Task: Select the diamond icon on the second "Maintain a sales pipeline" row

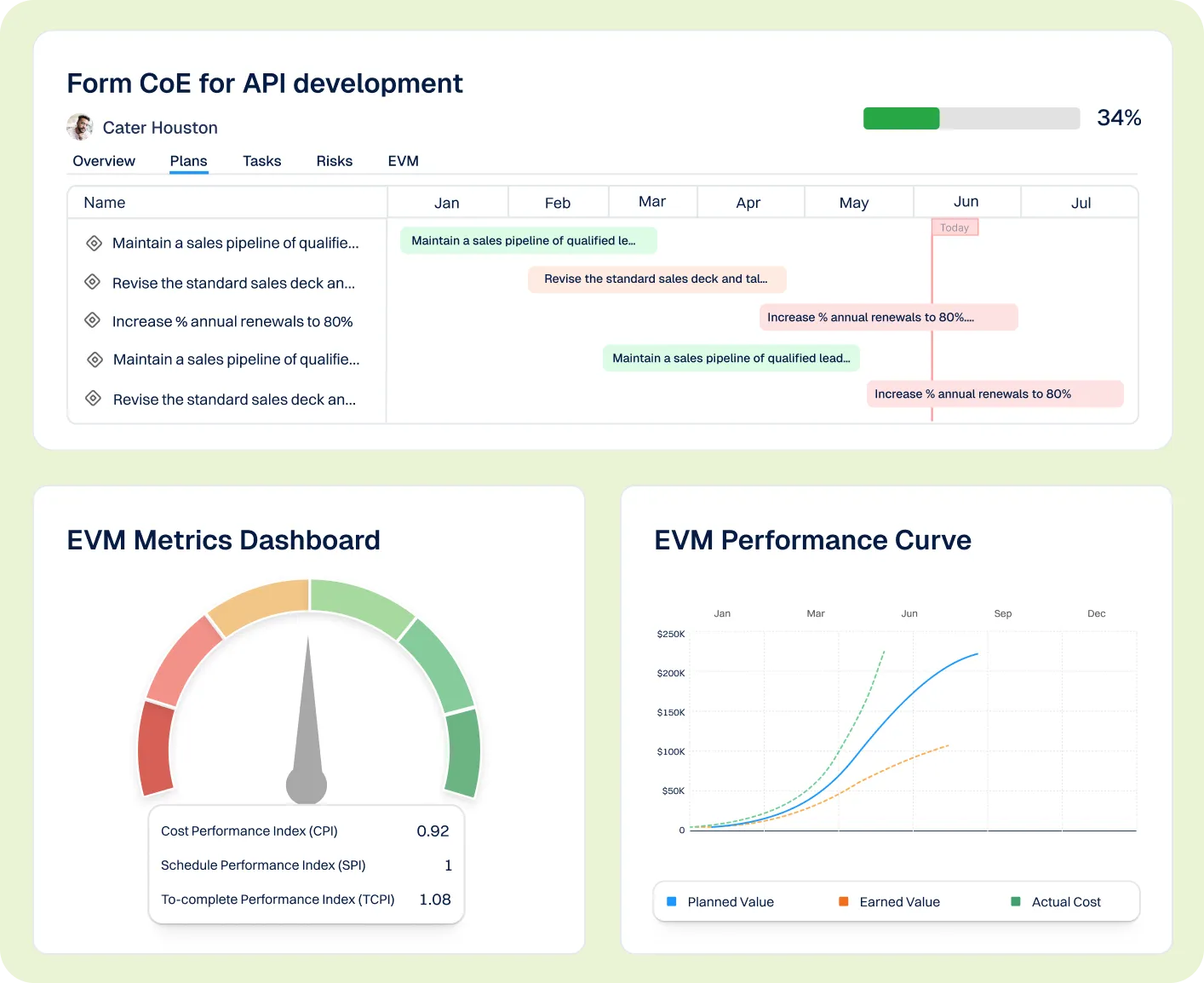Action: pos(93,359)
